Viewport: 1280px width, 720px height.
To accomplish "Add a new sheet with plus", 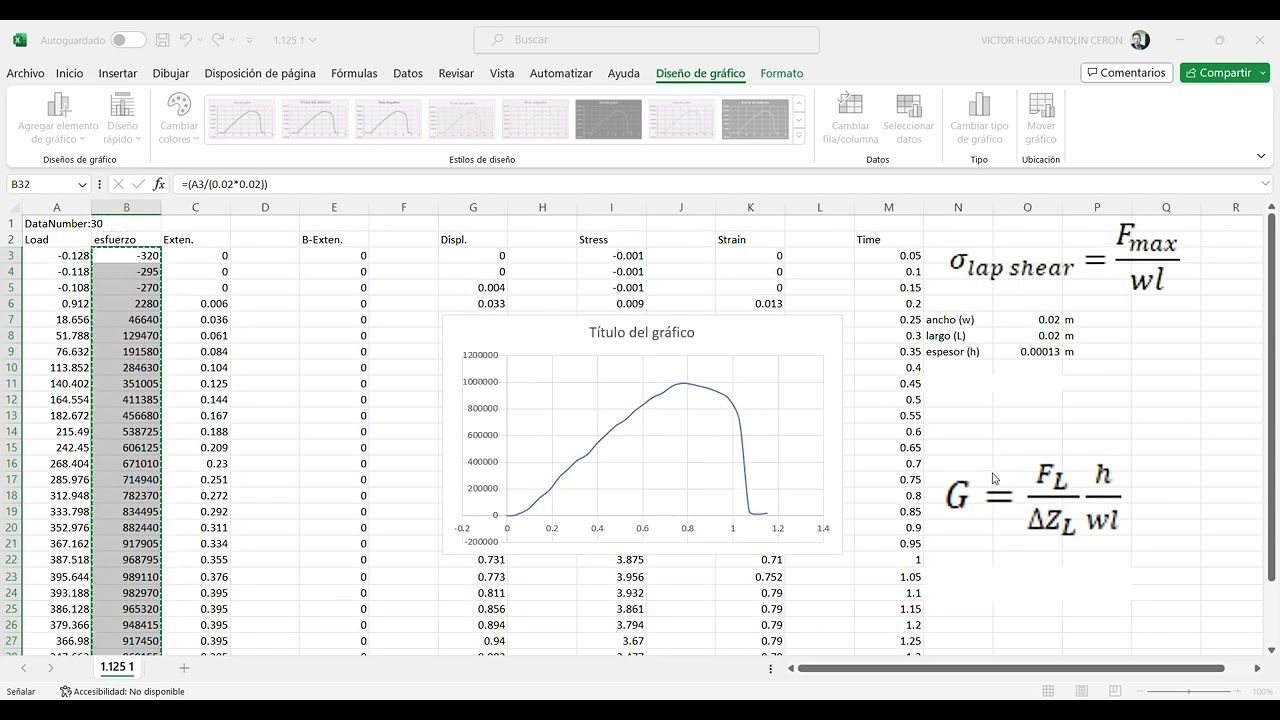I will pos(184,667).
